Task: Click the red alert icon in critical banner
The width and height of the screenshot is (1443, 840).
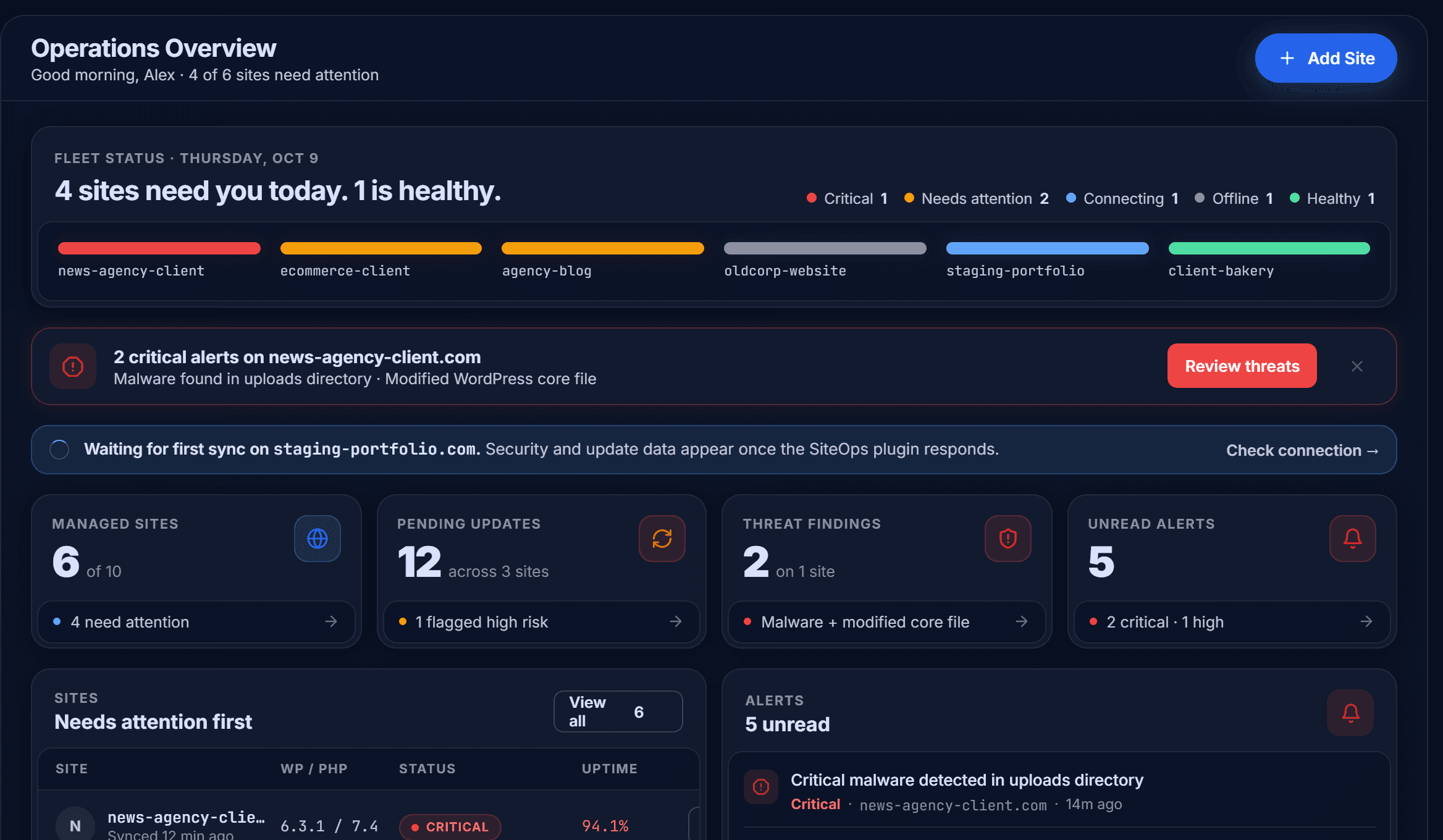Action: tap(73, 366)
